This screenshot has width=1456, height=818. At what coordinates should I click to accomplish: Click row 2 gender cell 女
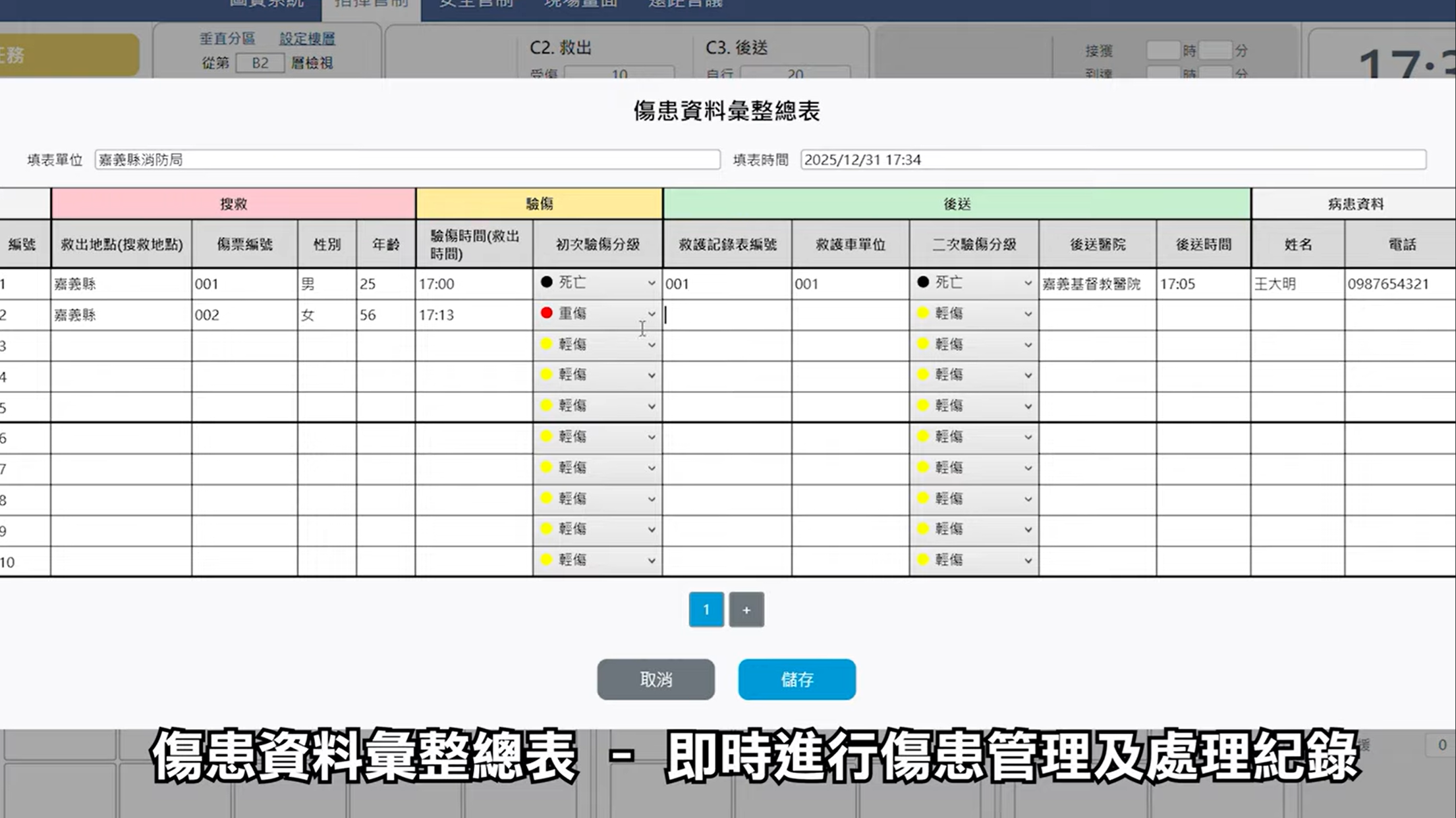coord(327,315)
